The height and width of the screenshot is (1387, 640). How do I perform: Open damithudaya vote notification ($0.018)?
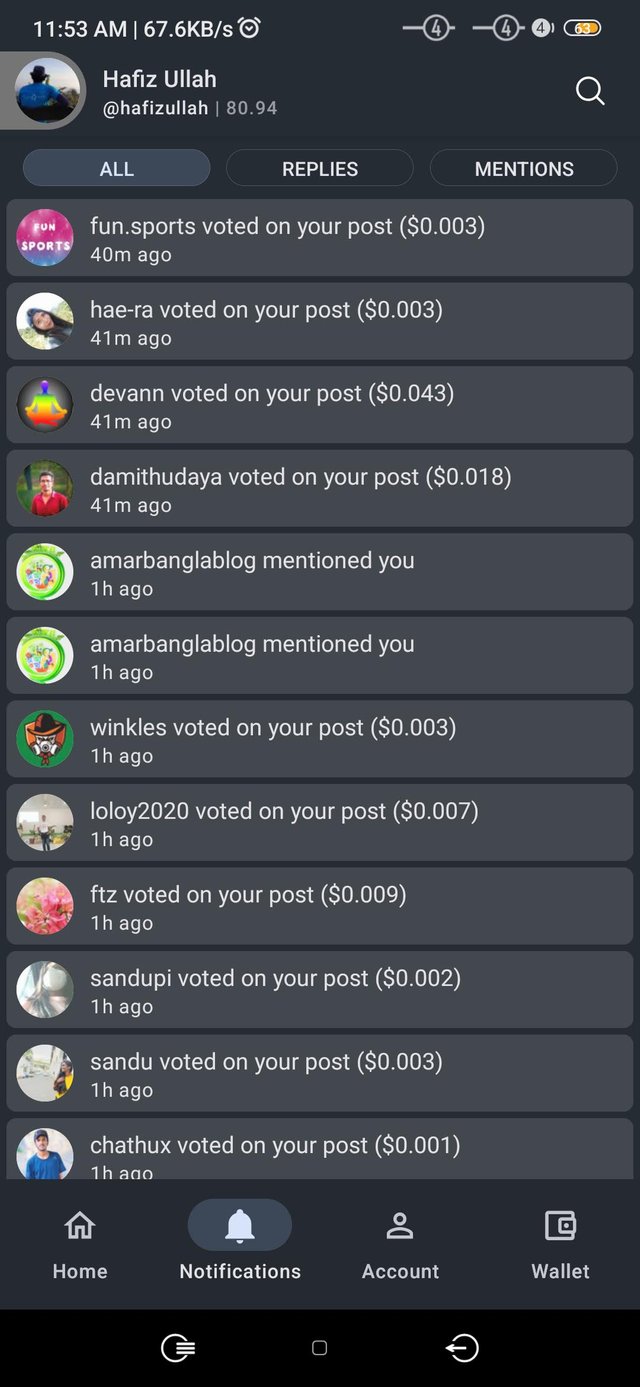(x=320, y=489)
